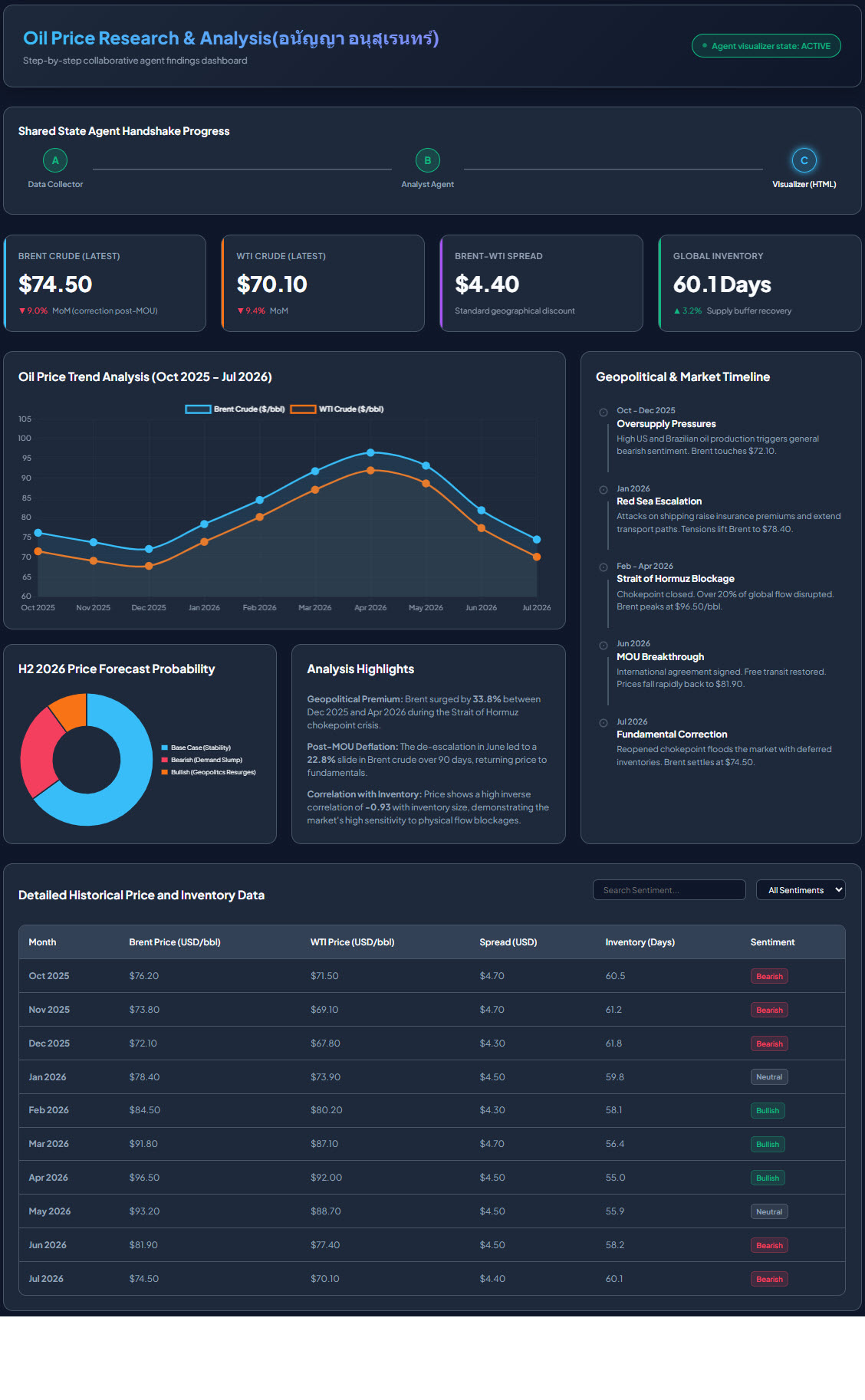Viewport: 865px width, 1400px height.
Task: Toggle Base Case (Stability) legend item
Action: tap(196, 748)
